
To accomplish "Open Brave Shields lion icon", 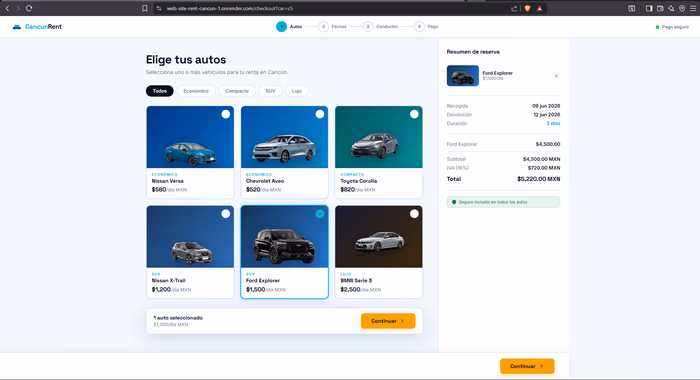I will [x=527, y=8].
